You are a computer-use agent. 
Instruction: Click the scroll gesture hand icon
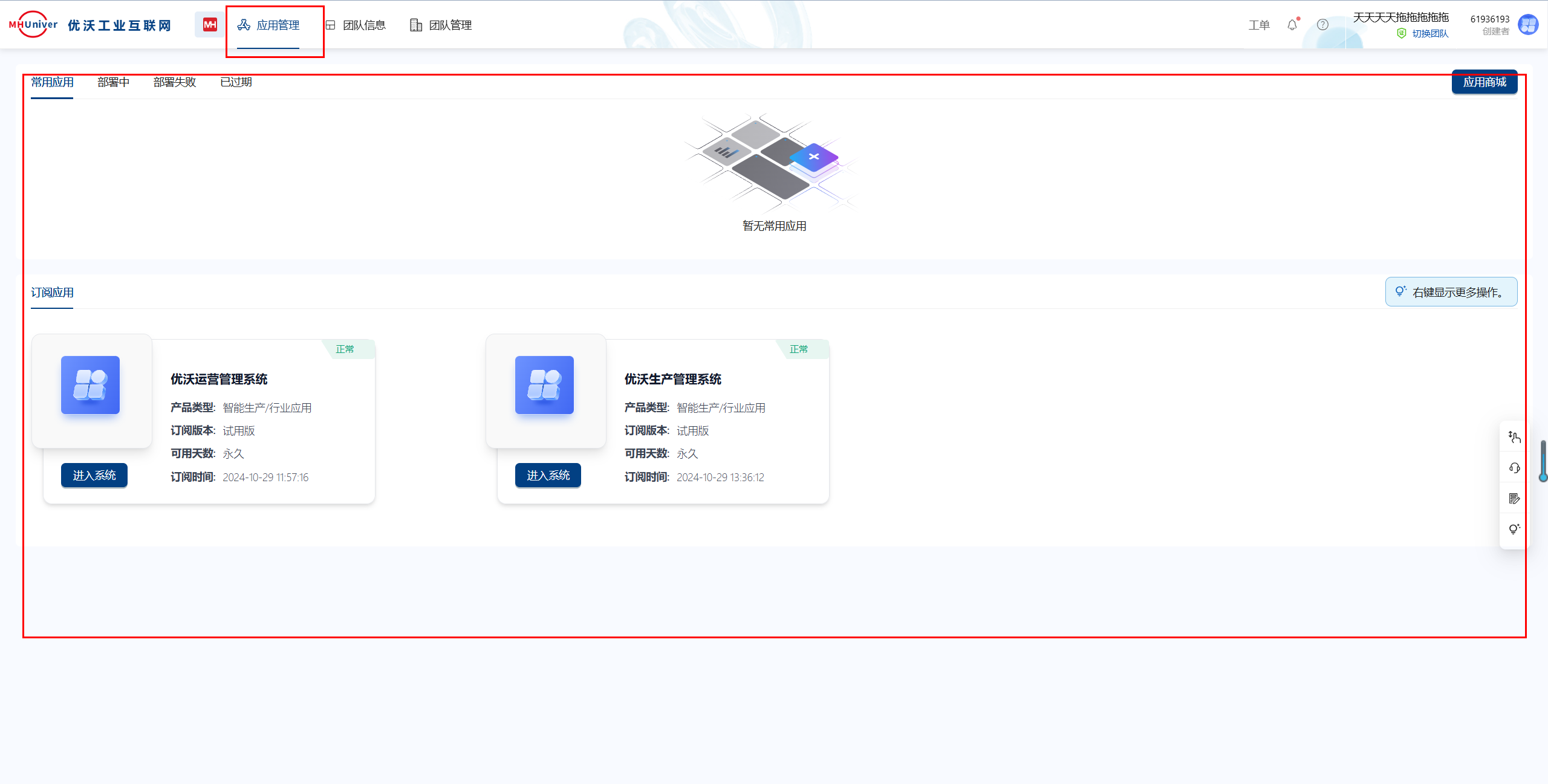coord(1514,437)
